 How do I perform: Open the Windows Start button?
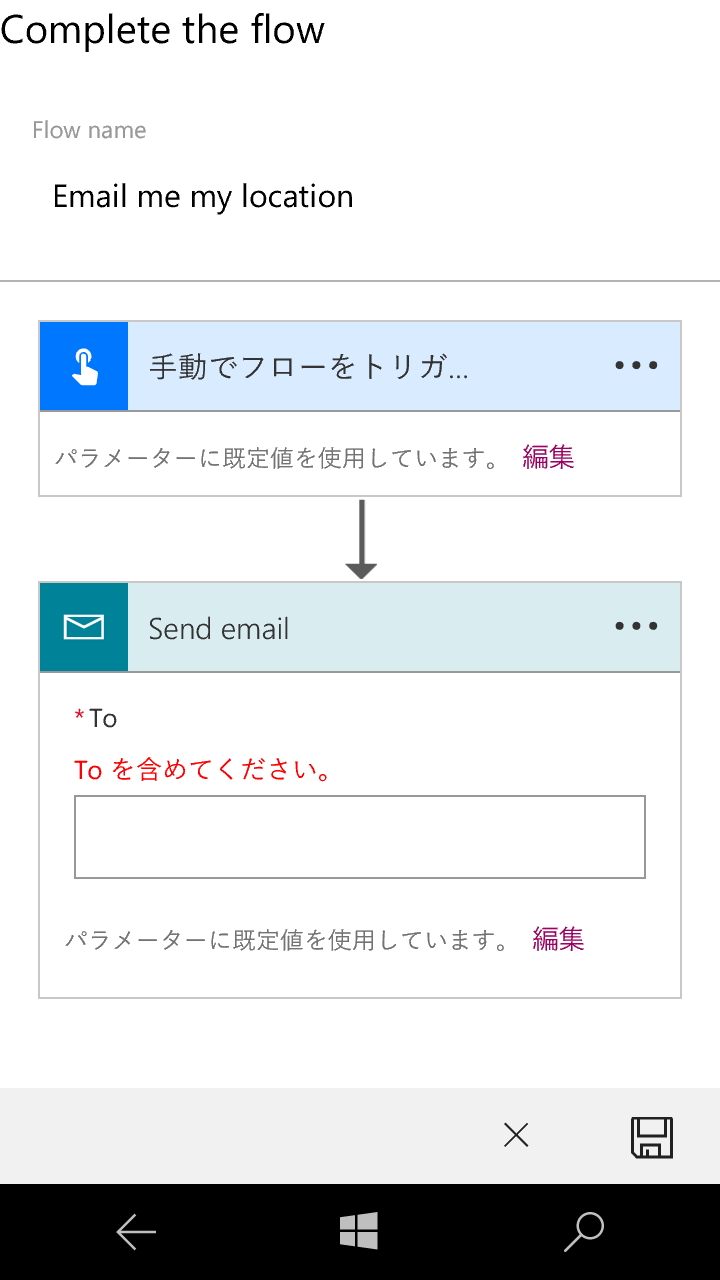(359, 1231)
